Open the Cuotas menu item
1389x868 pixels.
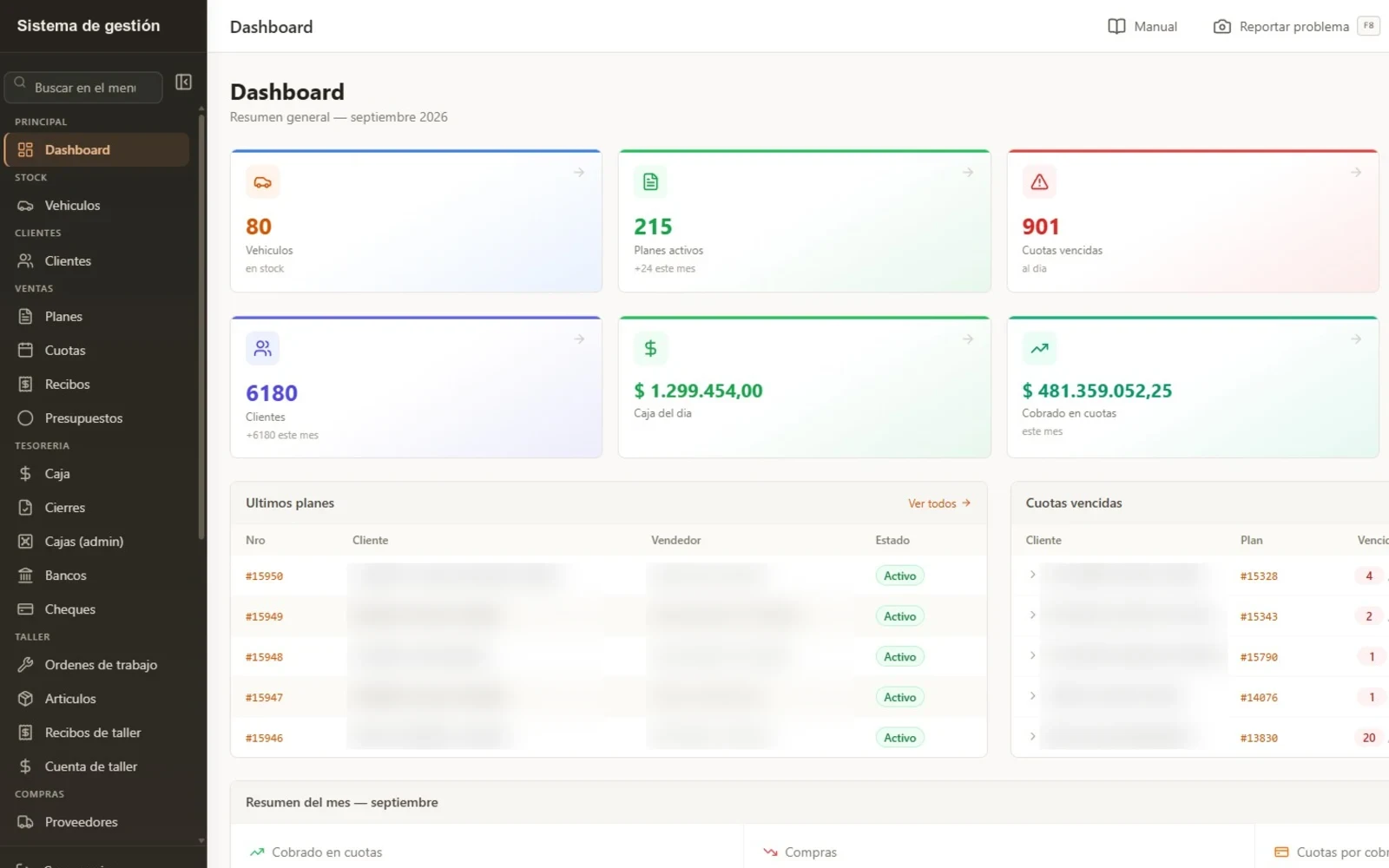(96, 351)
